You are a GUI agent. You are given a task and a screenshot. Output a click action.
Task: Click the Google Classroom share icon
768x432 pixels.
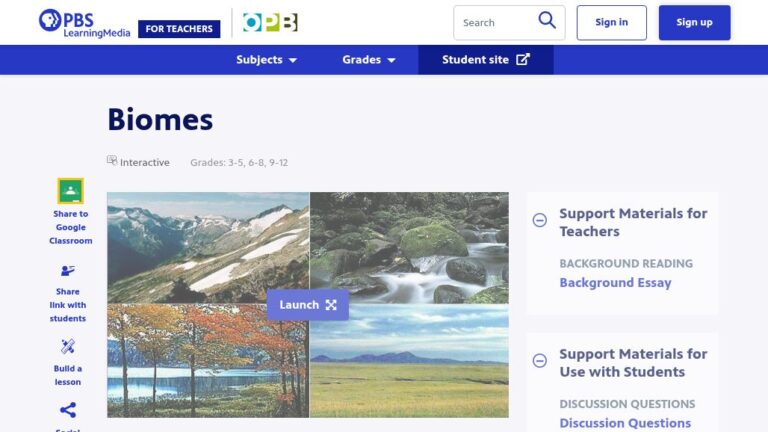pyautogui.click(x=71, y=191)
